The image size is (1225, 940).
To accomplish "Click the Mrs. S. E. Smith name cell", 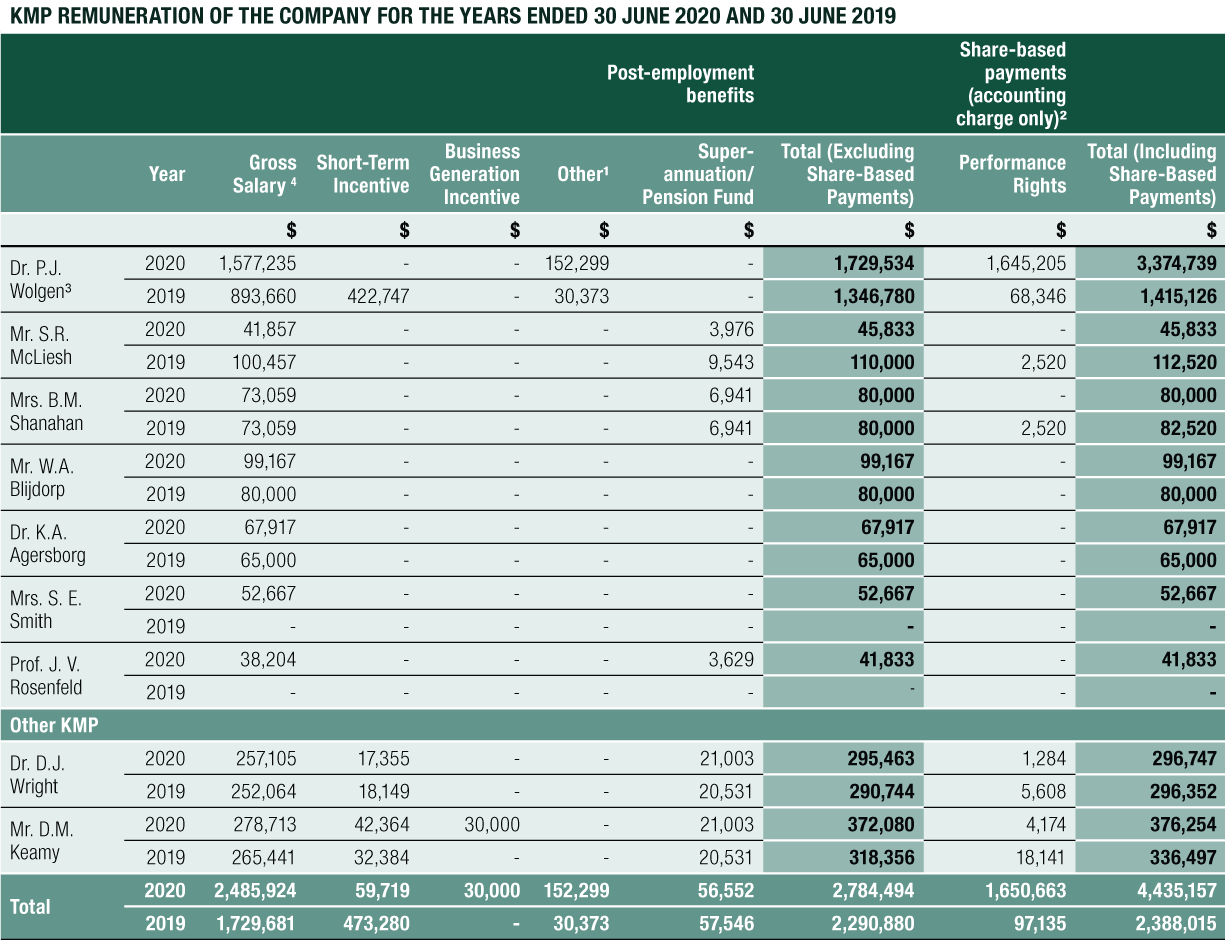I will (46, 609).
